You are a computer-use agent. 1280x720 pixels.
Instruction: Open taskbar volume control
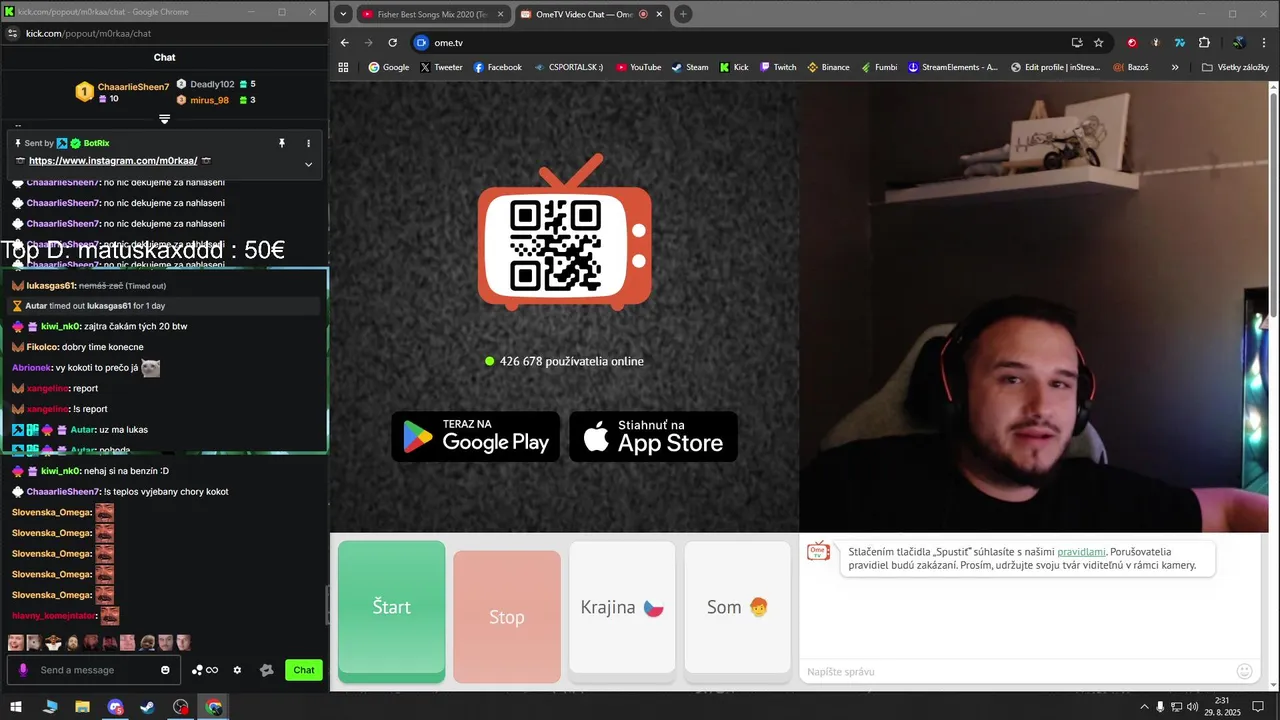pyautogui.click(x=1192, y=707)
